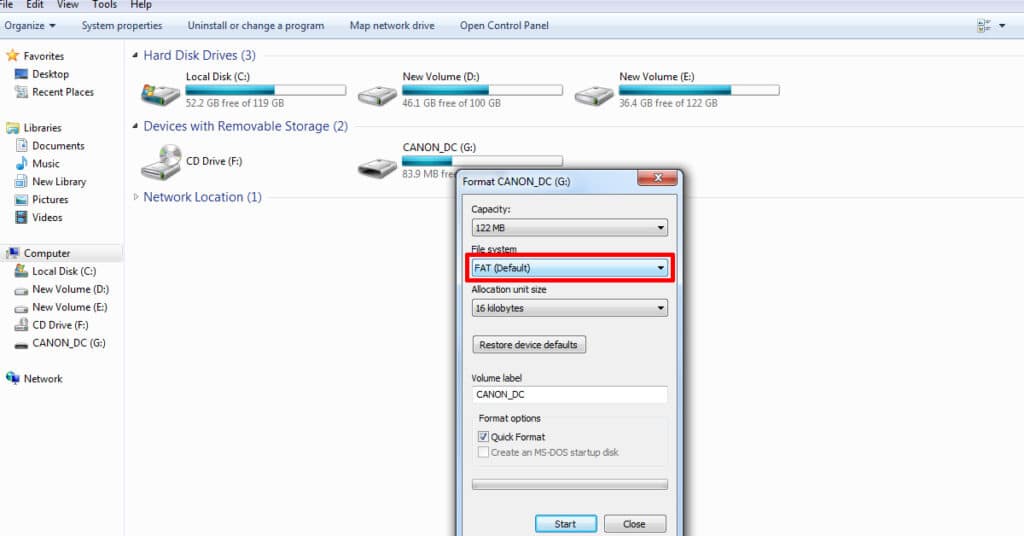Select the CANON_DC (G:) removable drive icon
The width and height of the screenshot is (1024, 536).
coord(377,168)
